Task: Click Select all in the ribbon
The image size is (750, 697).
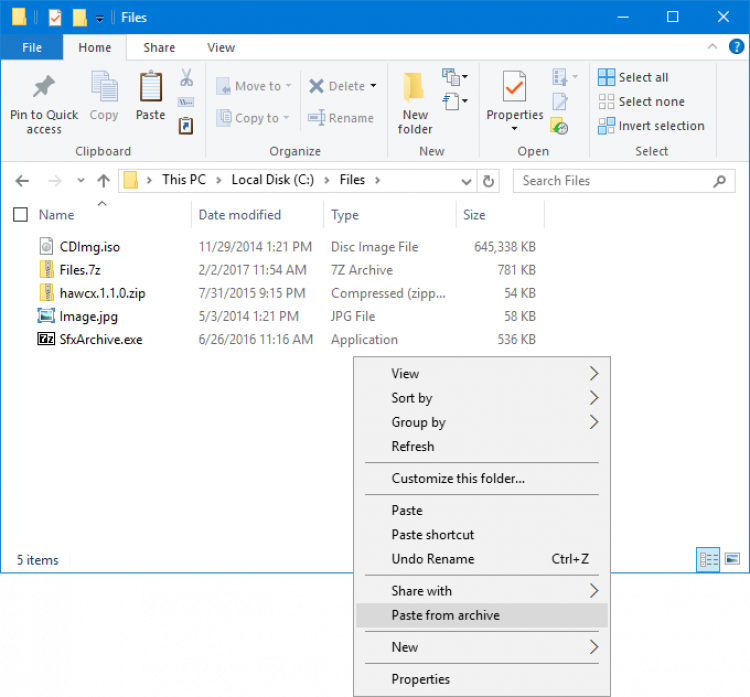Action: coord(633,77)
